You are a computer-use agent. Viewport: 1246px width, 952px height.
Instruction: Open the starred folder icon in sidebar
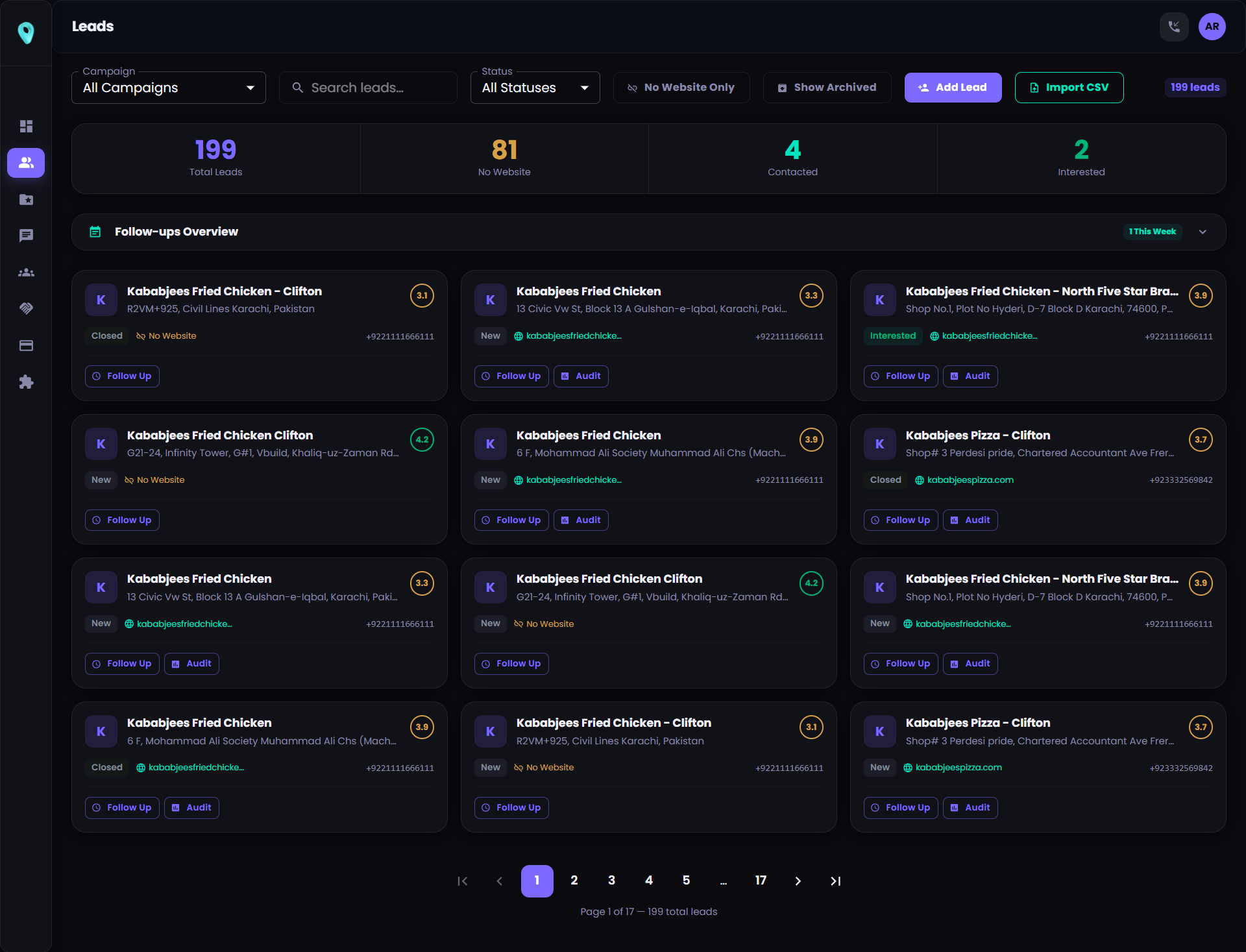tap(26, 199)
